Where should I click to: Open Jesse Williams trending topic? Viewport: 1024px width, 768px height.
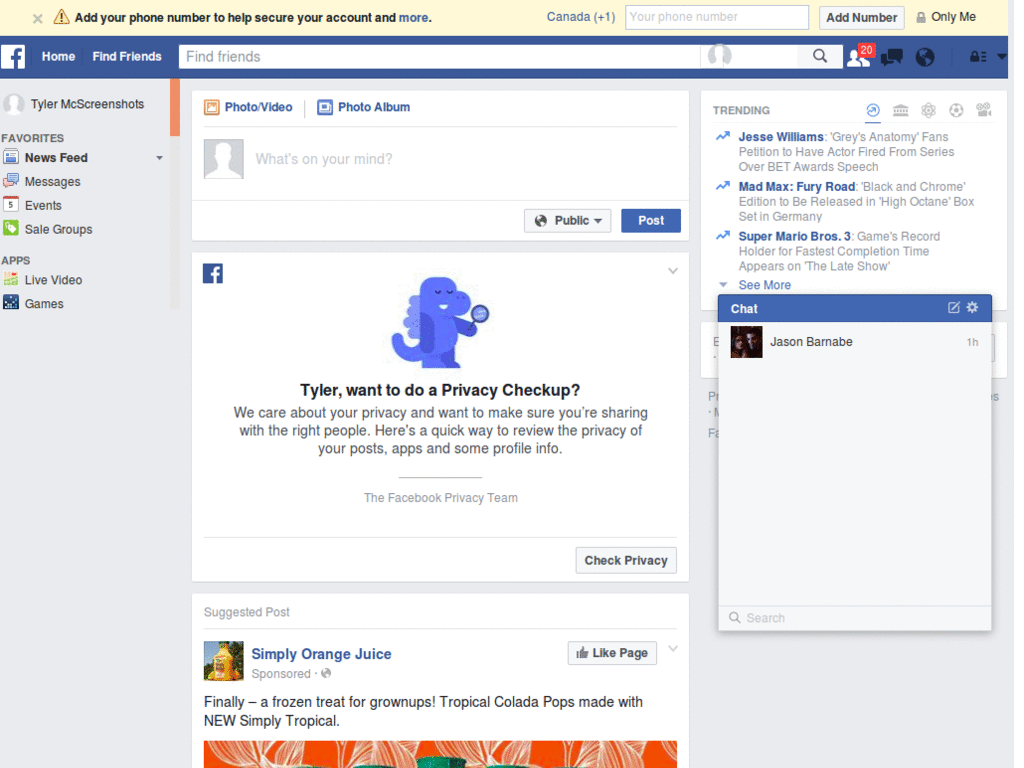click(780, 136)
